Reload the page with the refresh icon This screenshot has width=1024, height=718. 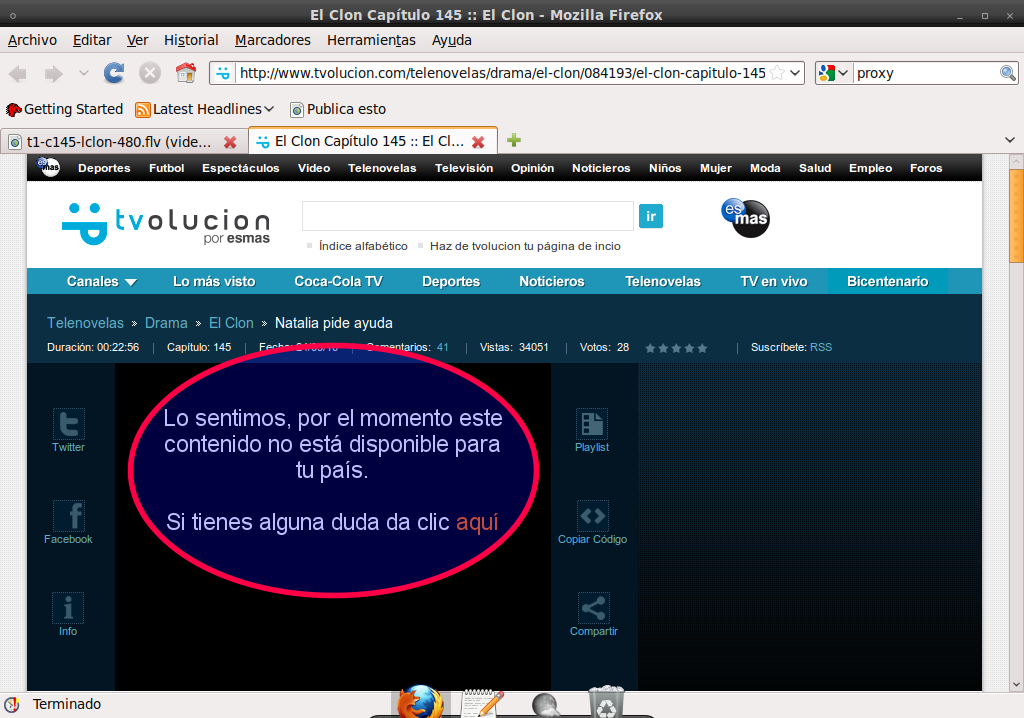coord(114,73)
